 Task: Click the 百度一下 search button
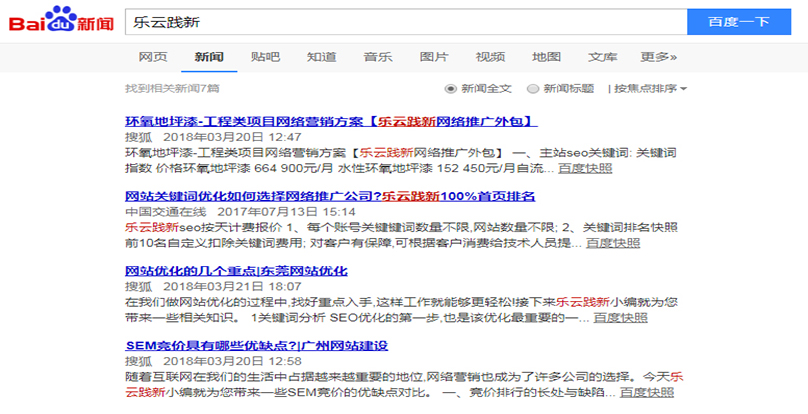click(x=739, y=22)
